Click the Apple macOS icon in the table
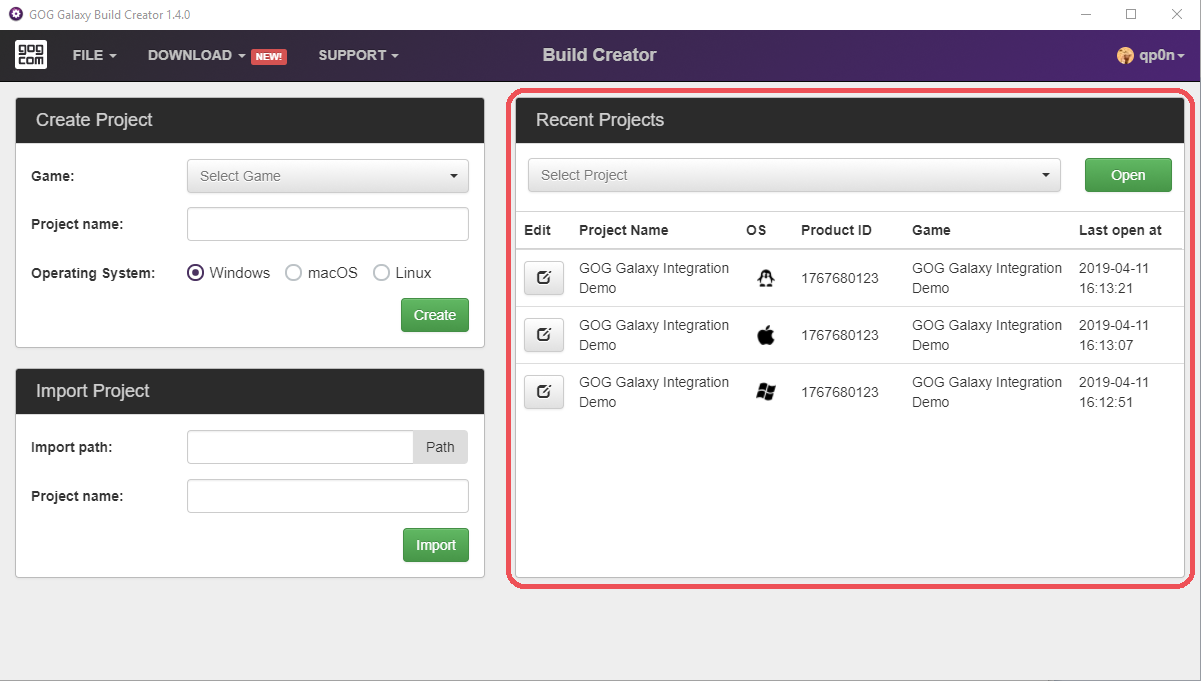The width and height of the screenshot is (1201, 681). click(766, 335)
